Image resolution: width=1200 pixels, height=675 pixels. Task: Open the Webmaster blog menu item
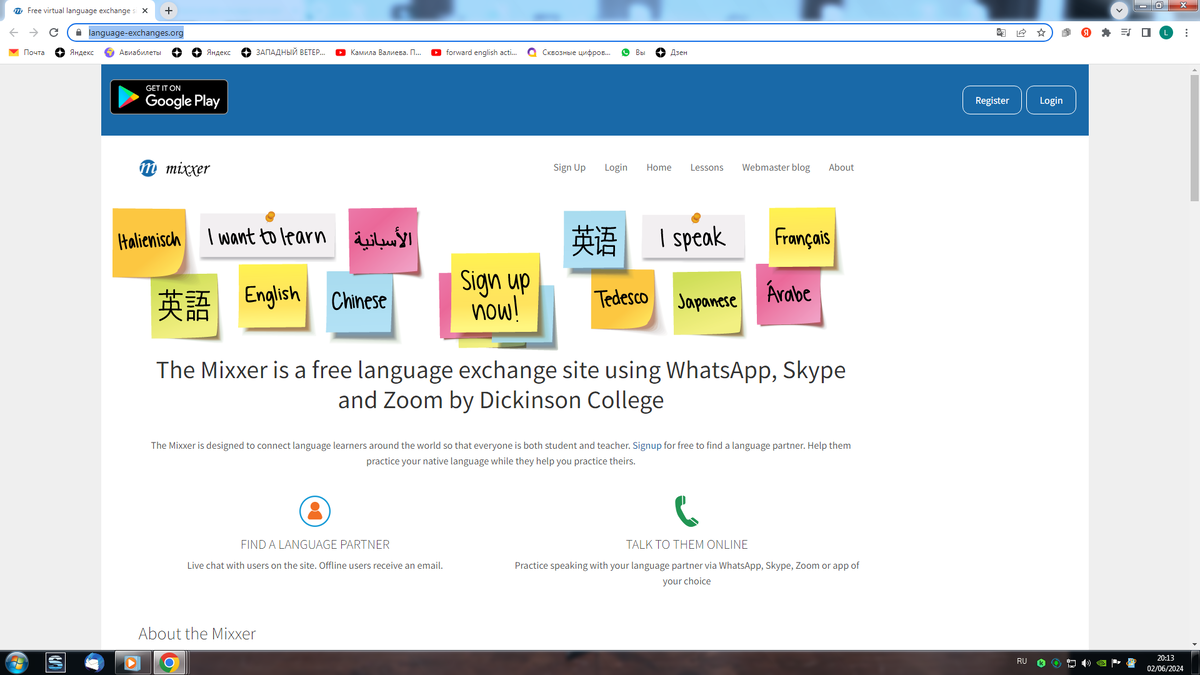click(x=776, y=168)
